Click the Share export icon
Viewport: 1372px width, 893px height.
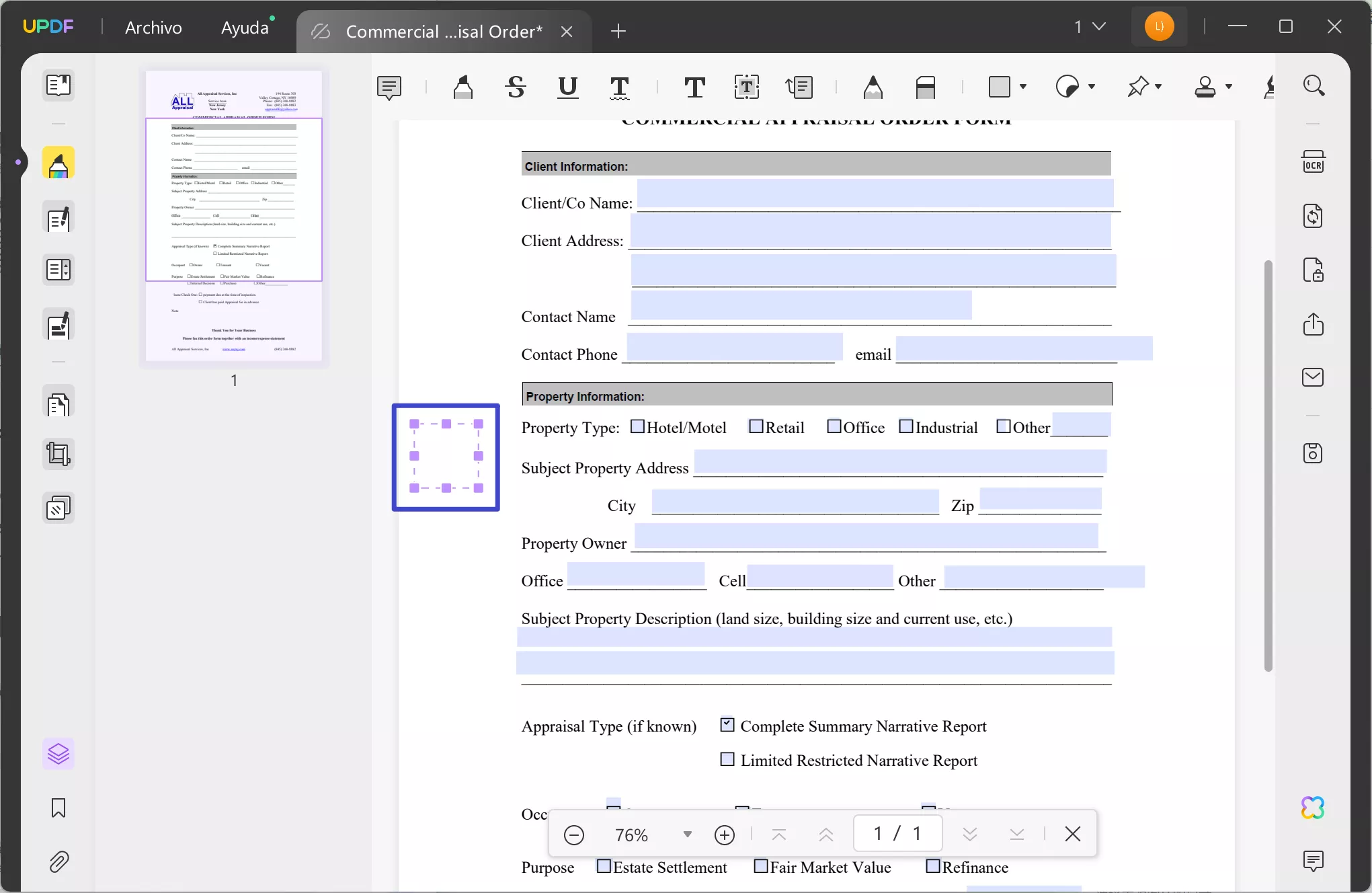pos(1314,323)
